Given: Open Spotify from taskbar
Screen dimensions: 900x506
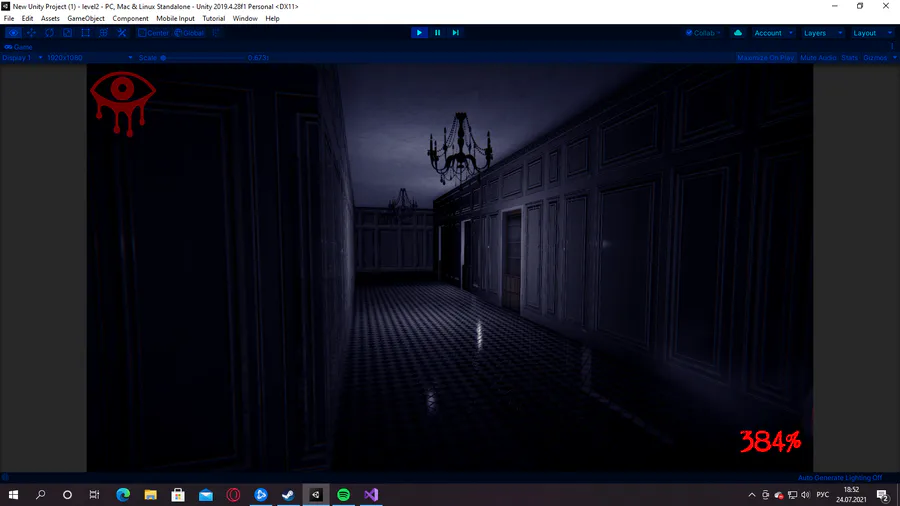Looking at the screenshot, I should [x=343, y=495].
